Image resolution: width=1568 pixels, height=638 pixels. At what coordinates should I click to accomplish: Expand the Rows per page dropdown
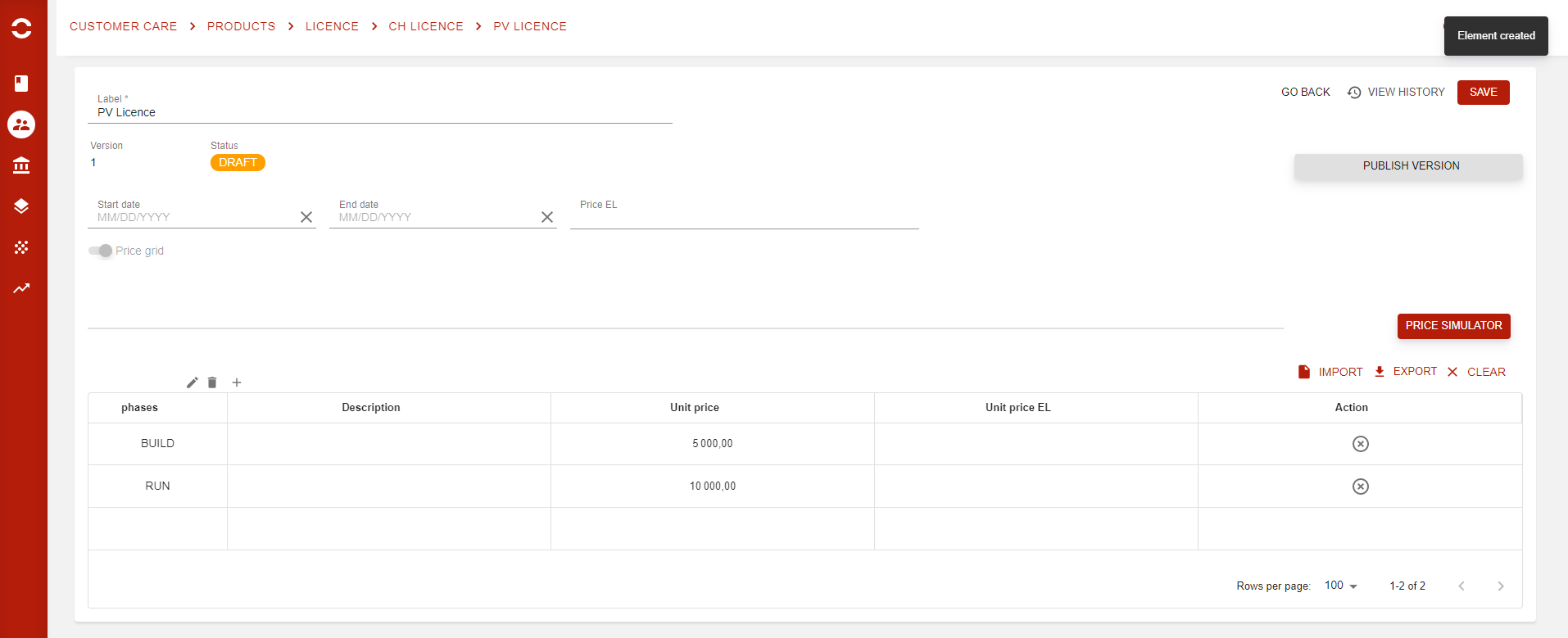pyautogui.click(x=1341, y=586)
